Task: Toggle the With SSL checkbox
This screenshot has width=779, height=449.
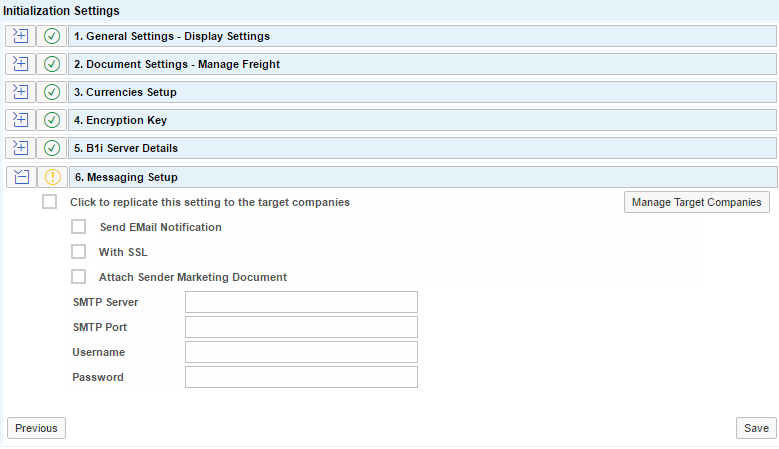Action: pyautogui.click(x=79, y=252)
